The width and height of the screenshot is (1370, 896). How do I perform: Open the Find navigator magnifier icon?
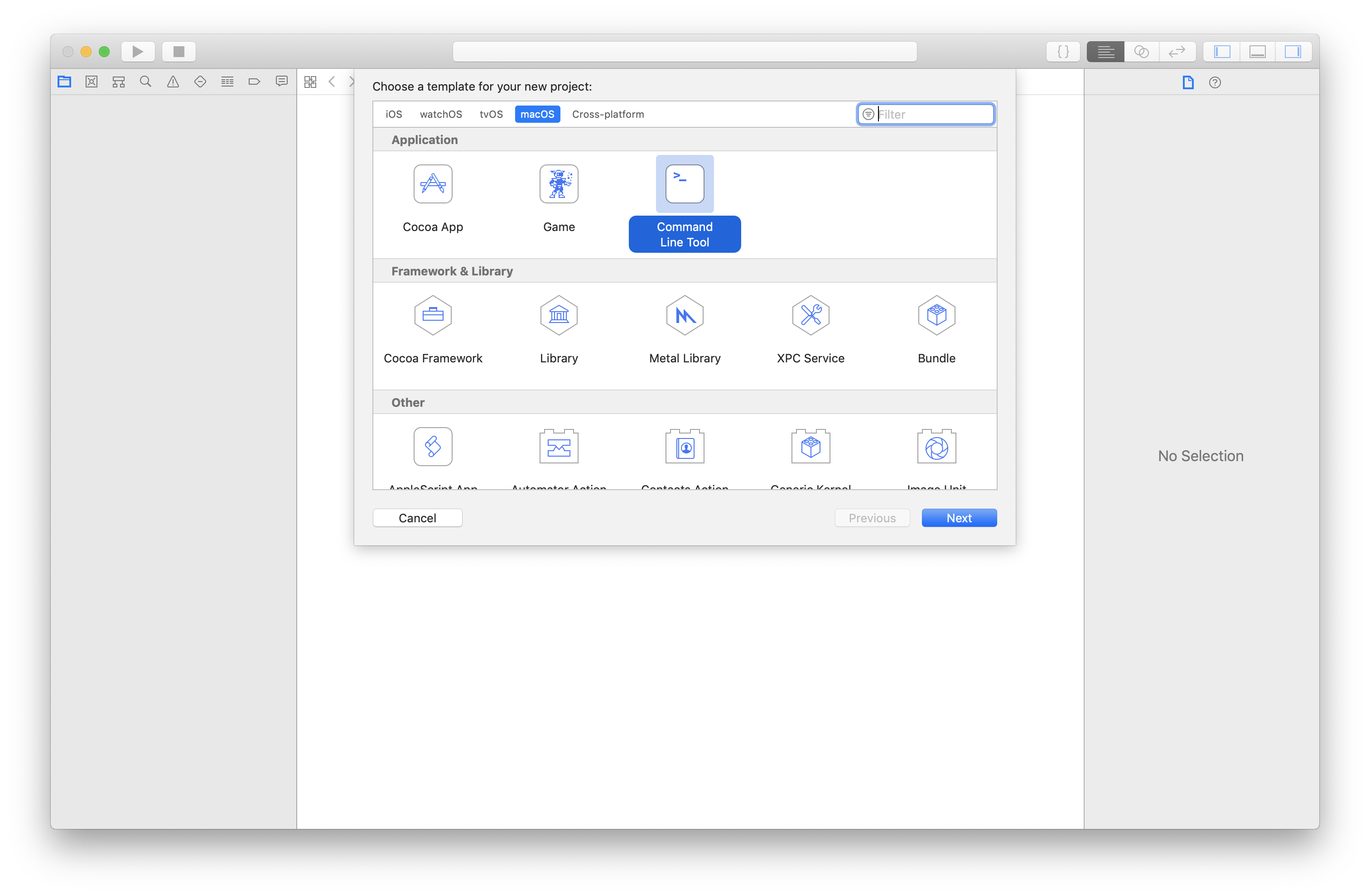click(145, 82)
